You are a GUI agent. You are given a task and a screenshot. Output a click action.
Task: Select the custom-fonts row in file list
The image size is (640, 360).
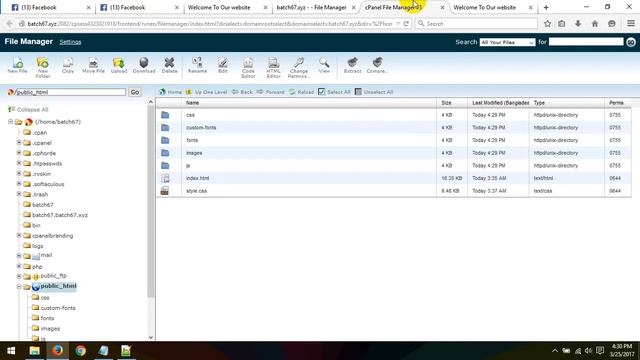point(393,128)
